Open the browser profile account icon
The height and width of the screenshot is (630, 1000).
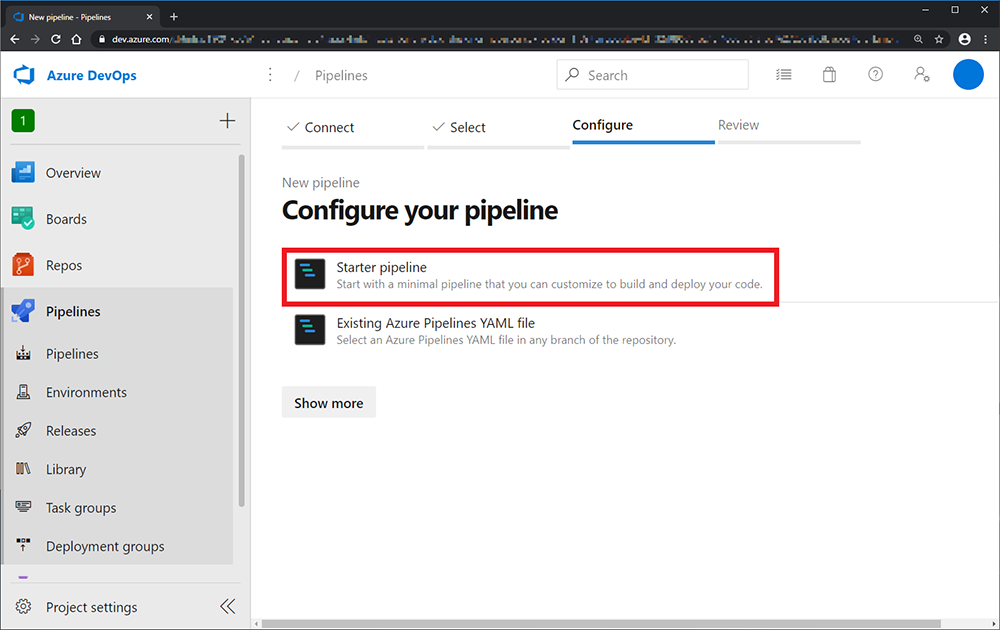(965, 40)
